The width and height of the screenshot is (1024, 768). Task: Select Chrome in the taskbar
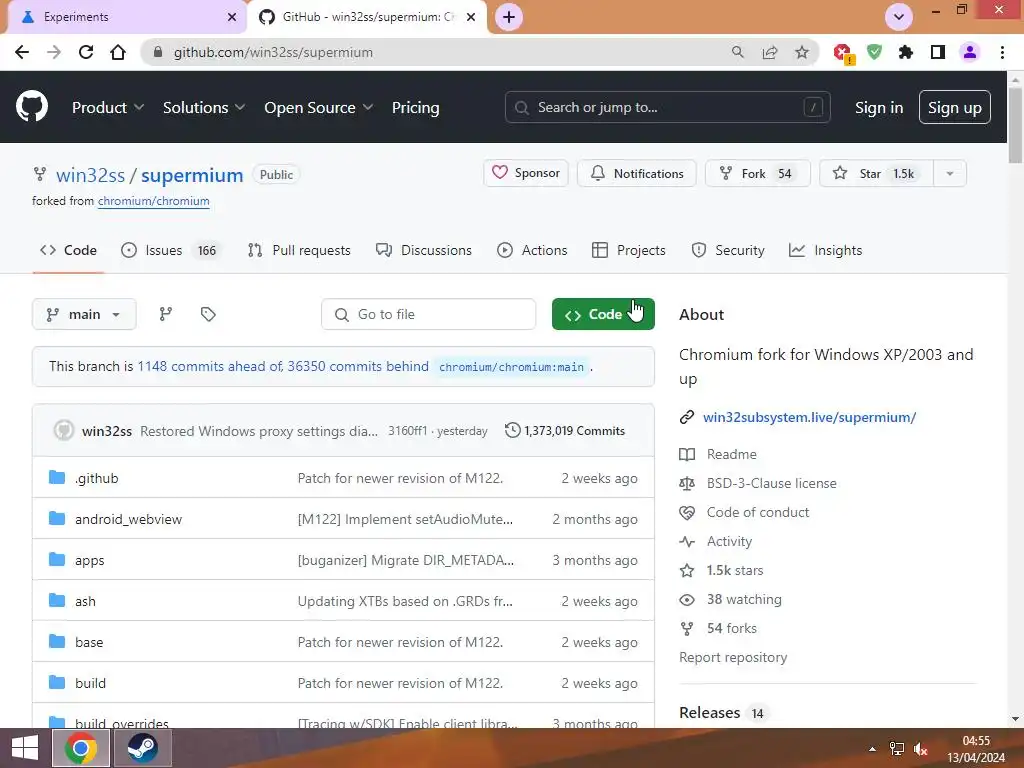click(81, 748)
